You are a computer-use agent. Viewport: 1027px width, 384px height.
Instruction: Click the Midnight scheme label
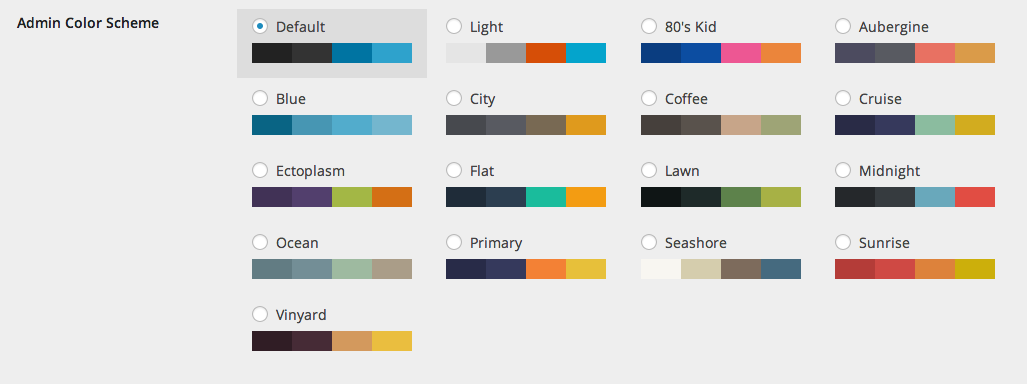coord(889,171)
